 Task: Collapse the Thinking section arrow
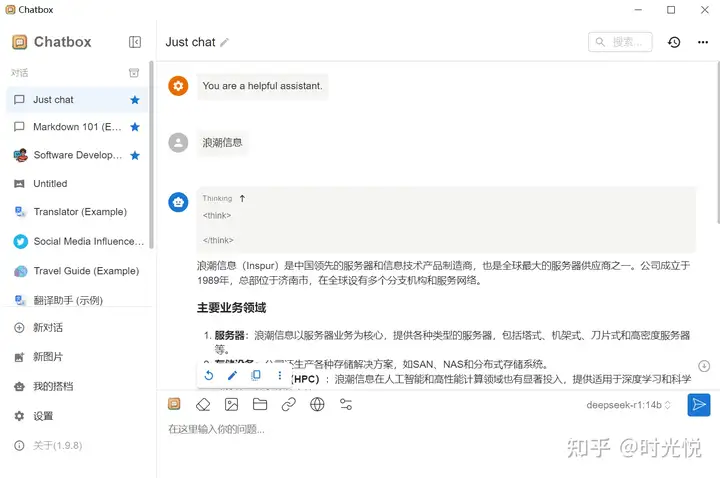click(x=242, y=198)
